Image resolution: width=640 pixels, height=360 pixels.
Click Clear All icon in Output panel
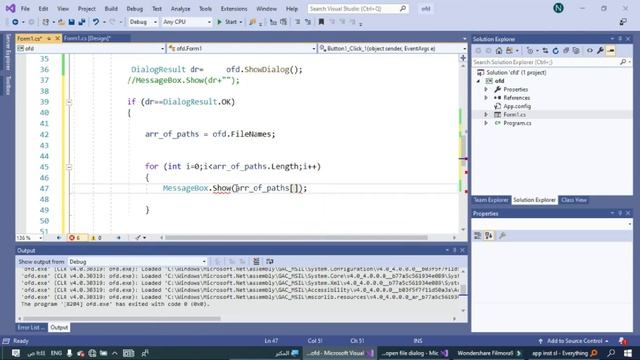click(x=256, y=261)
